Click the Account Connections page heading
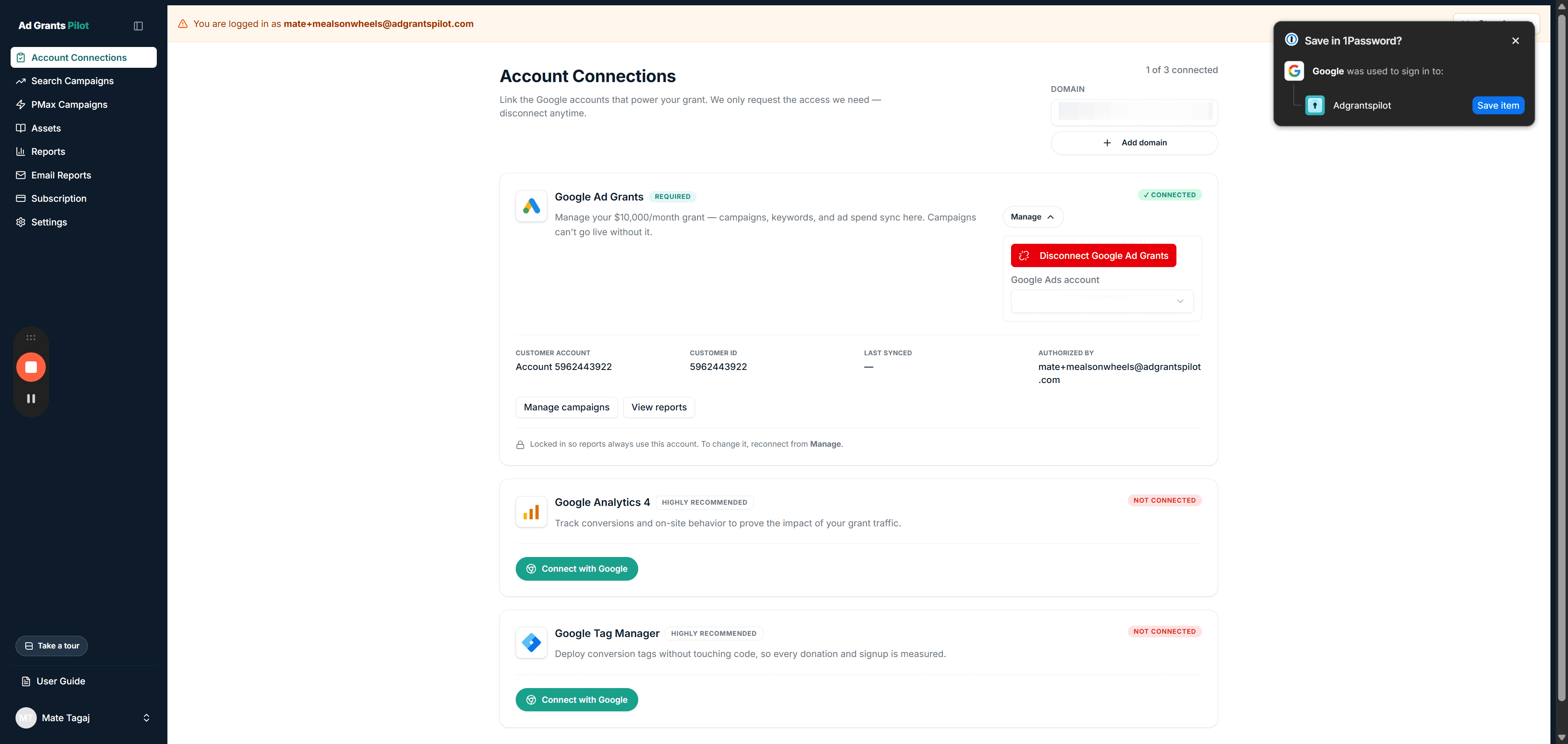The height and width of the screenshot is (744, 1568). point(588,76)
